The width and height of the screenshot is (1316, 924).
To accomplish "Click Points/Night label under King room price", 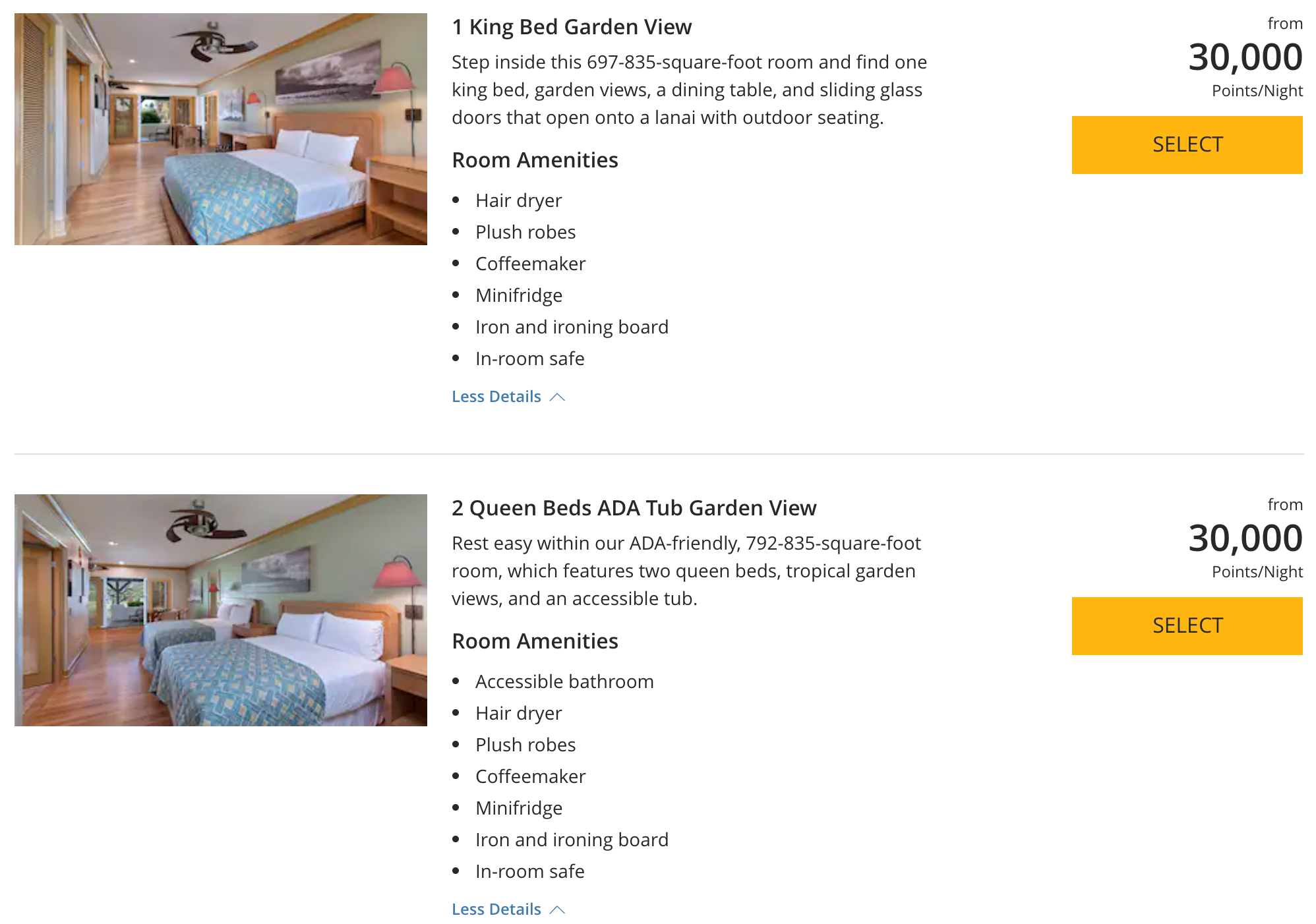I will (x=1257, y=91).
